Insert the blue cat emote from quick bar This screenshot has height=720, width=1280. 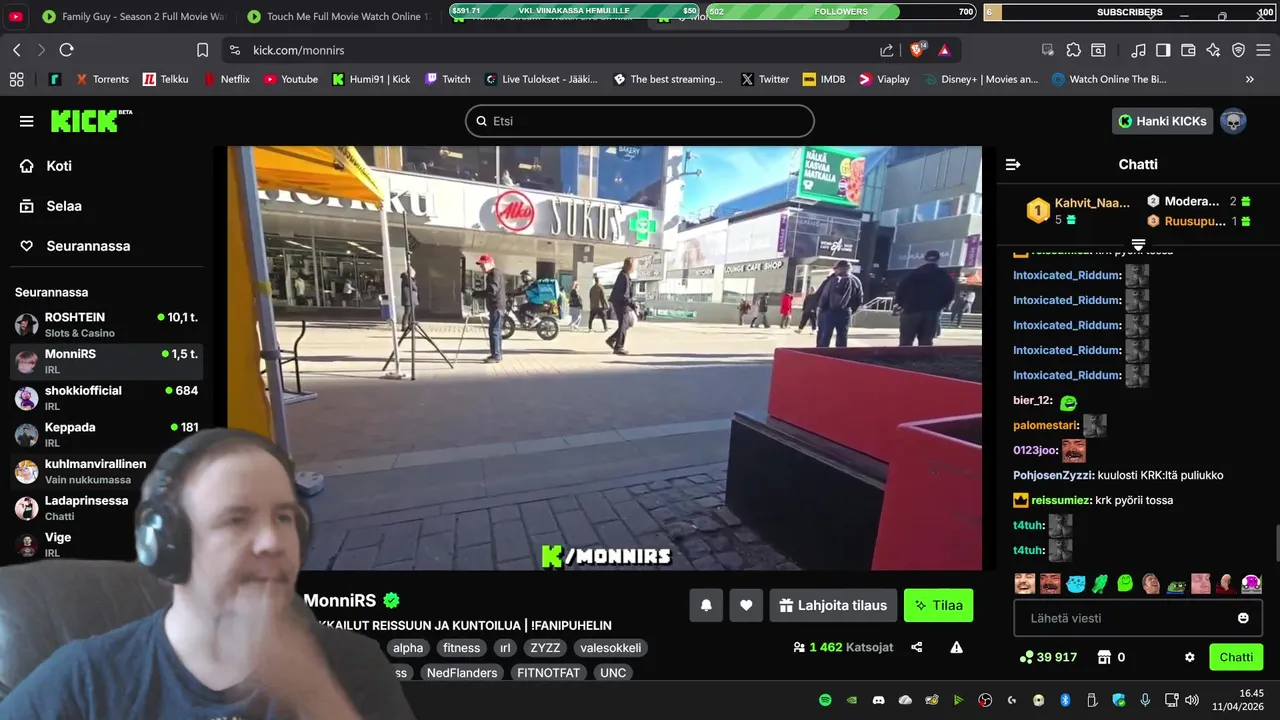click(x=1075, y=583)
